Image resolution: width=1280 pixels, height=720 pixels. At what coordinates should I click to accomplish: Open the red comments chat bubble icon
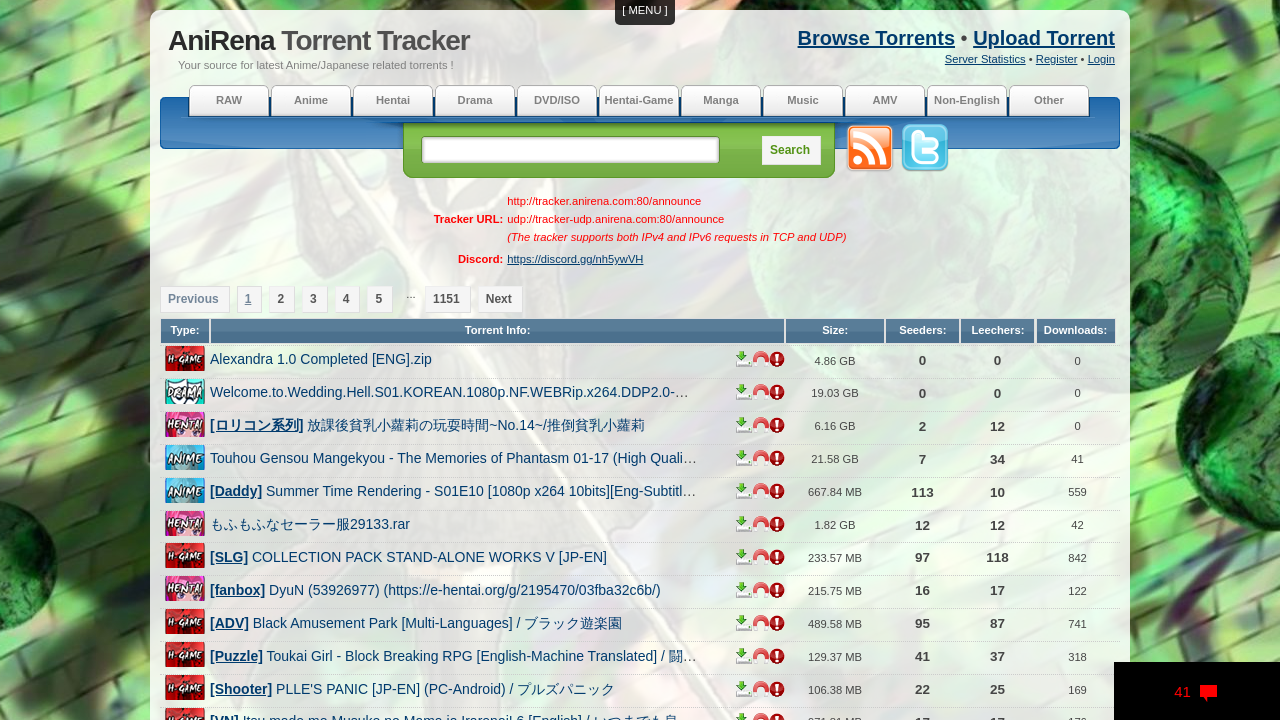pyautogui.click(x=1208, y=693)
